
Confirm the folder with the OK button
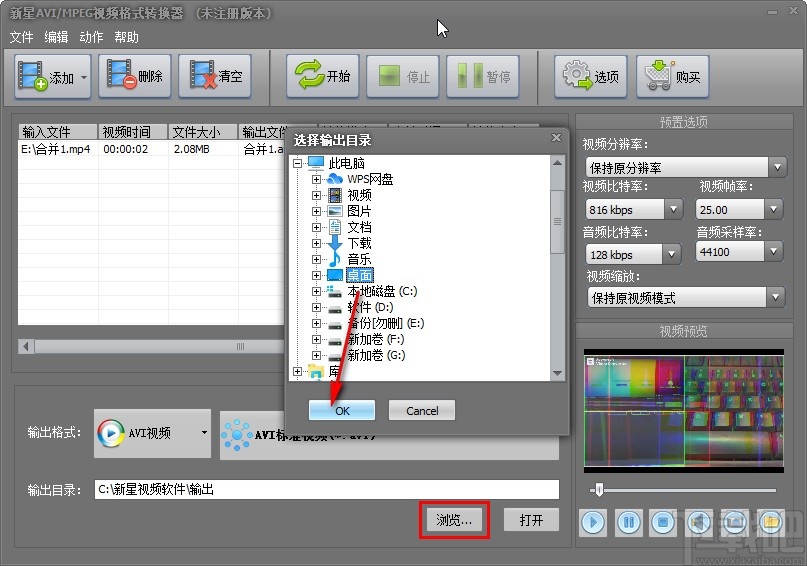[342, 411]
